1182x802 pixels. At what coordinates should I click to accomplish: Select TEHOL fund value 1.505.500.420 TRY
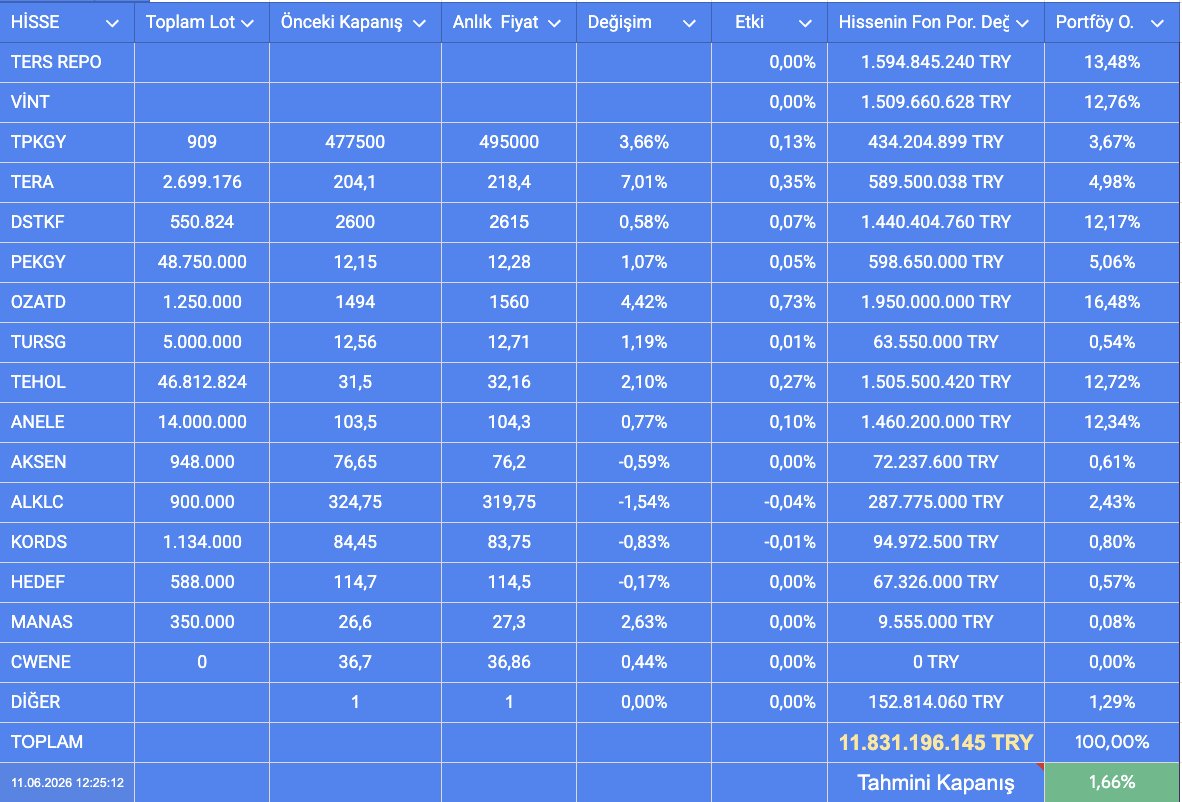click(x=935, y=381)
